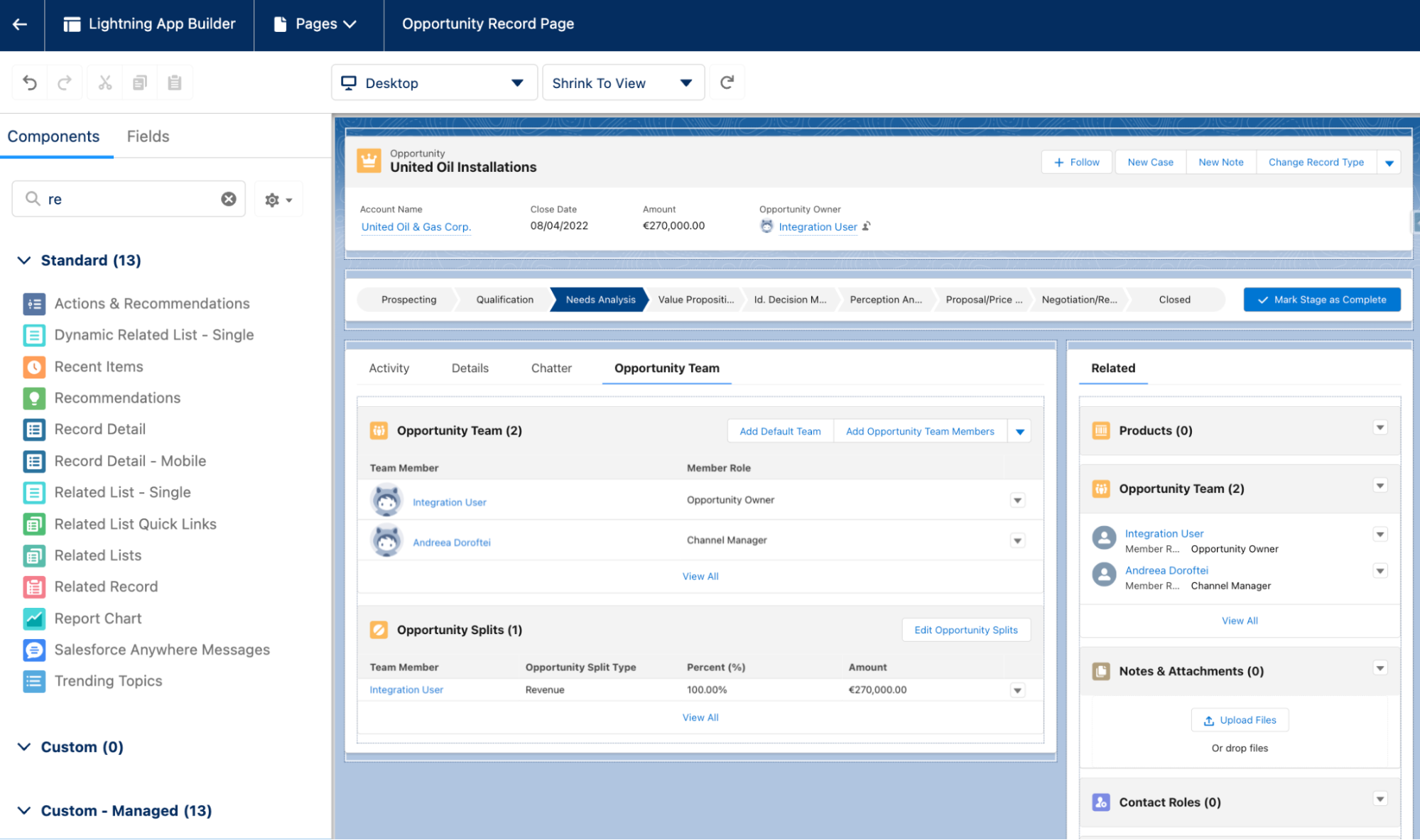Viewport: 1420px width, 840px height.
Task: Click the Follow button
Action: [1077, 163]
